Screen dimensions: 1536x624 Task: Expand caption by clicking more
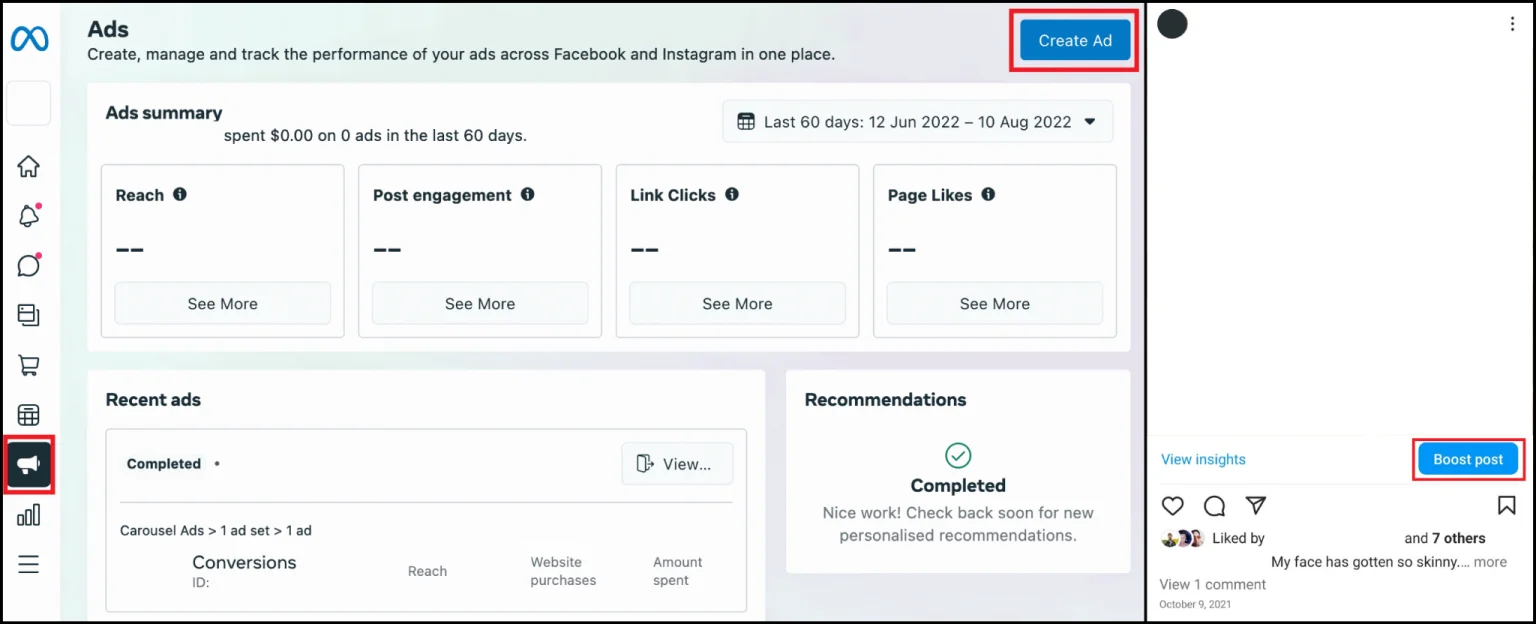coord(1489,562)
